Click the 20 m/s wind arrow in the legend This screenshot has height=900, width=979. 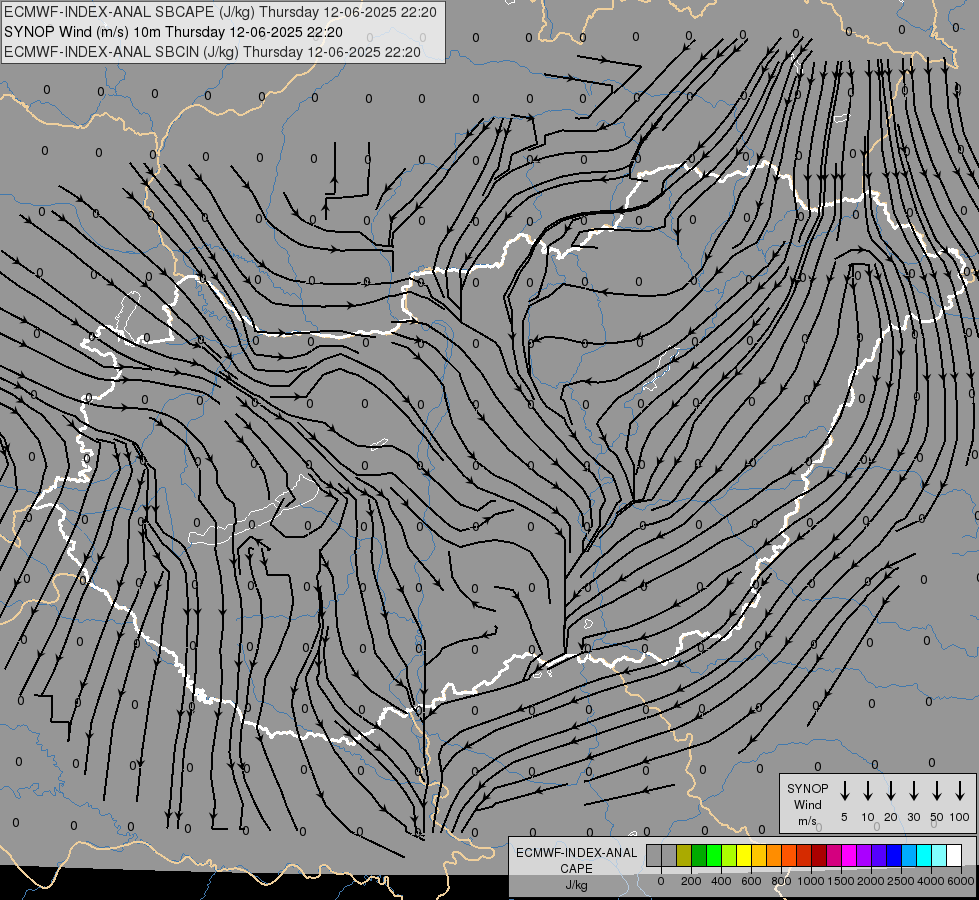click(891, 791)
